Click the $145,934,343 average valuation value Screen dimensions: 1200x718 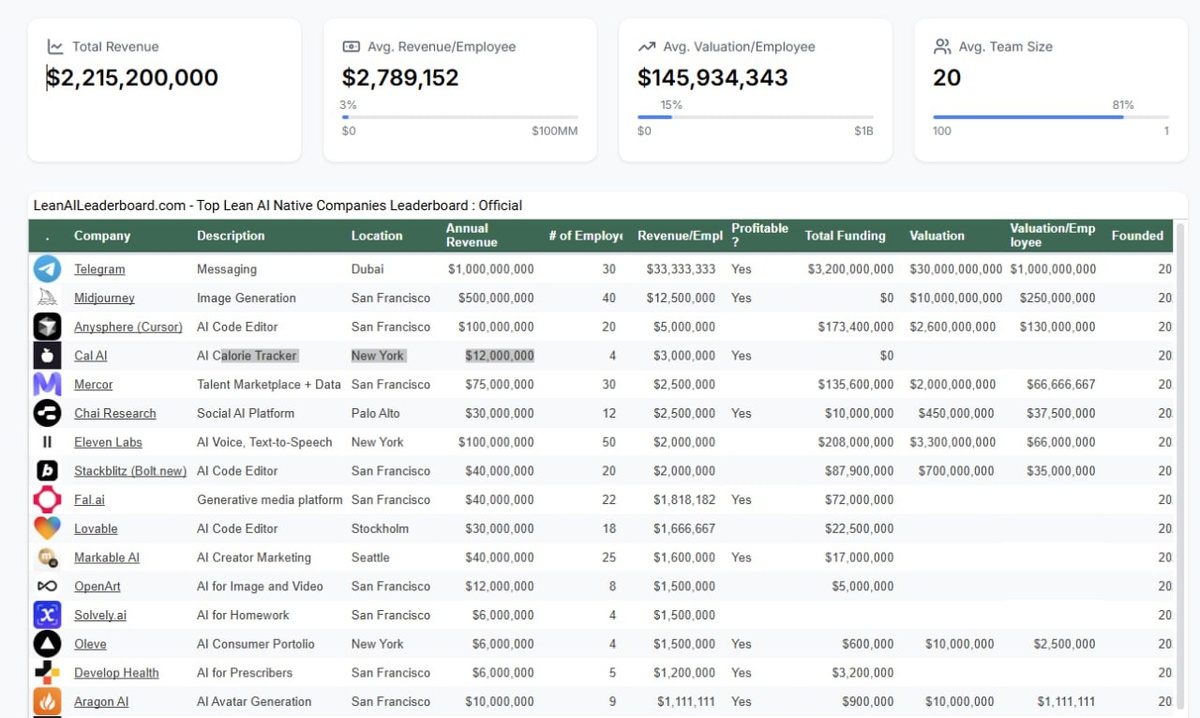point(713,78)
